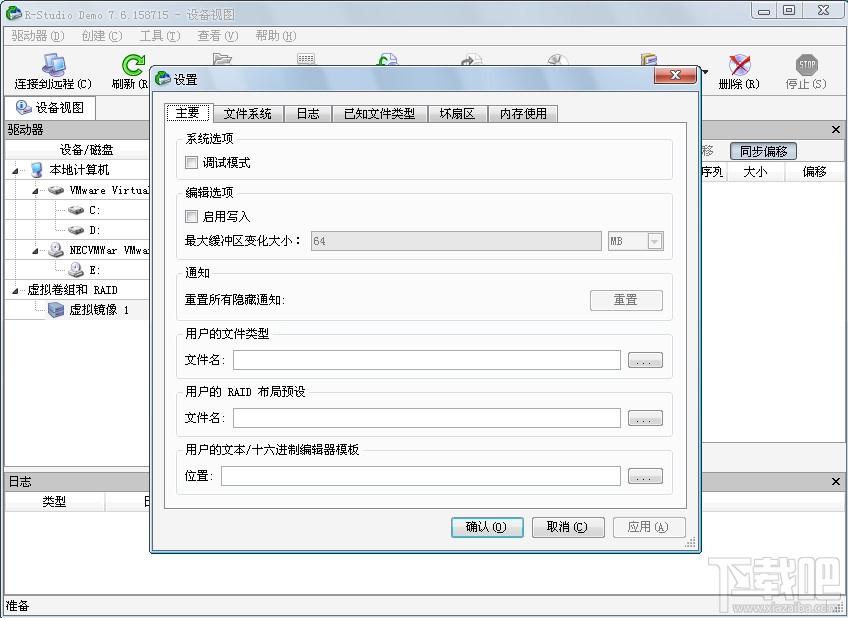Viewport: 848px width, 618px height.
Task: Click the Settings dialog title icon
Action: coord(162,79)
